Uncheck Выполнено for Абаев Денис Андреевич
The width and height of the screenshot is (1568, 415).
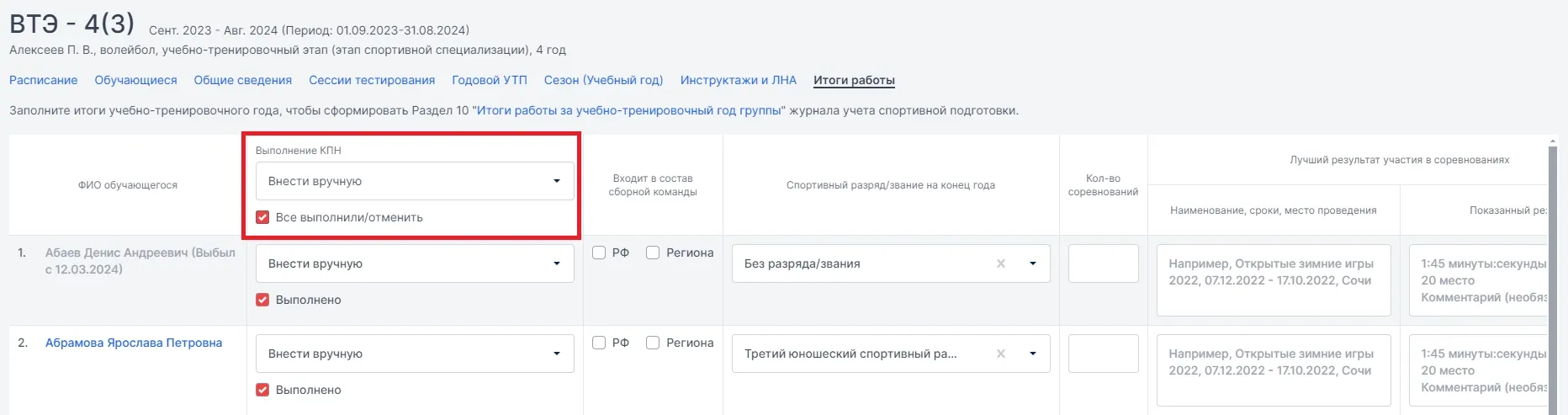click(262, 300)
